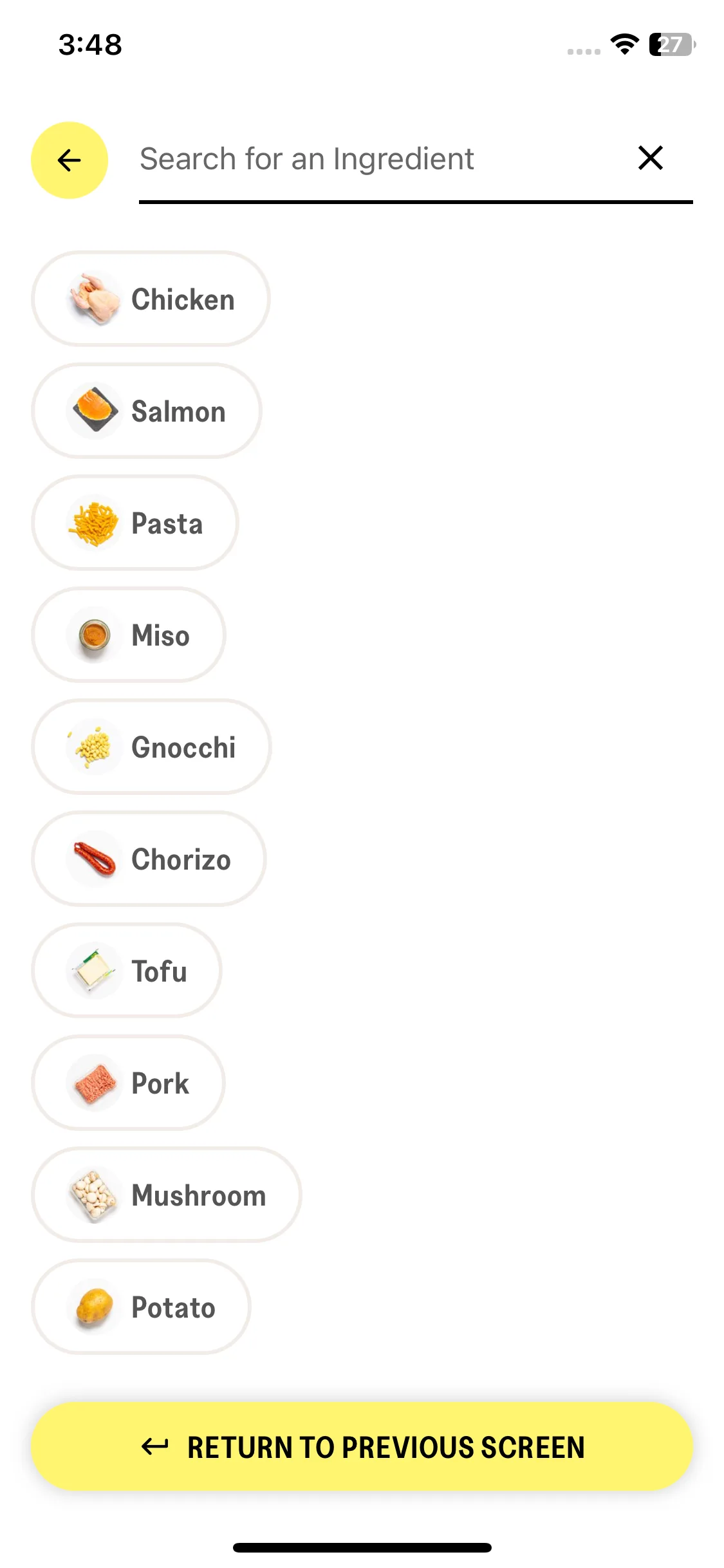Screen dimensions: 724x1568
Task: Select the Chicken ingredient chip
Action: (x=151, y=299)
